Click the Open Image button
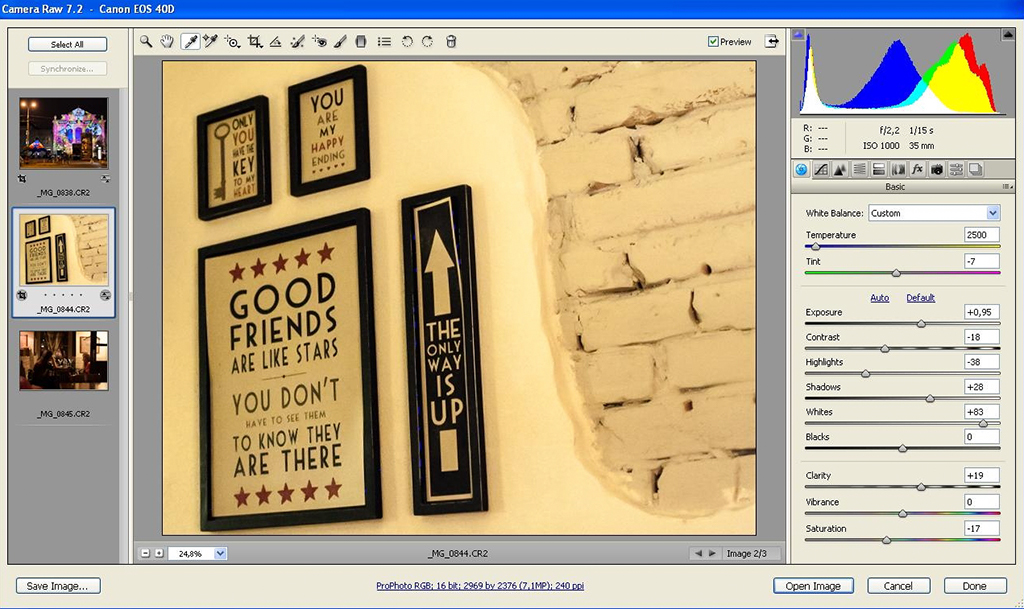This screenshot has height=609, width=1024. coord(813,586)
